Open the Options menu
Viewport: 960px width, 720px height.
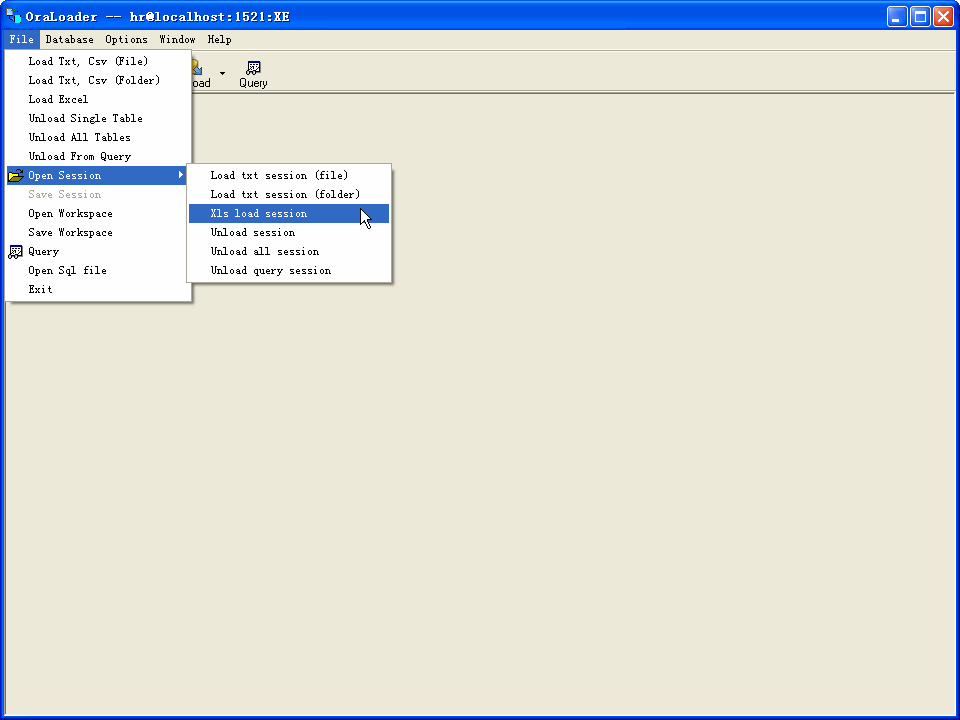point(126,39)
